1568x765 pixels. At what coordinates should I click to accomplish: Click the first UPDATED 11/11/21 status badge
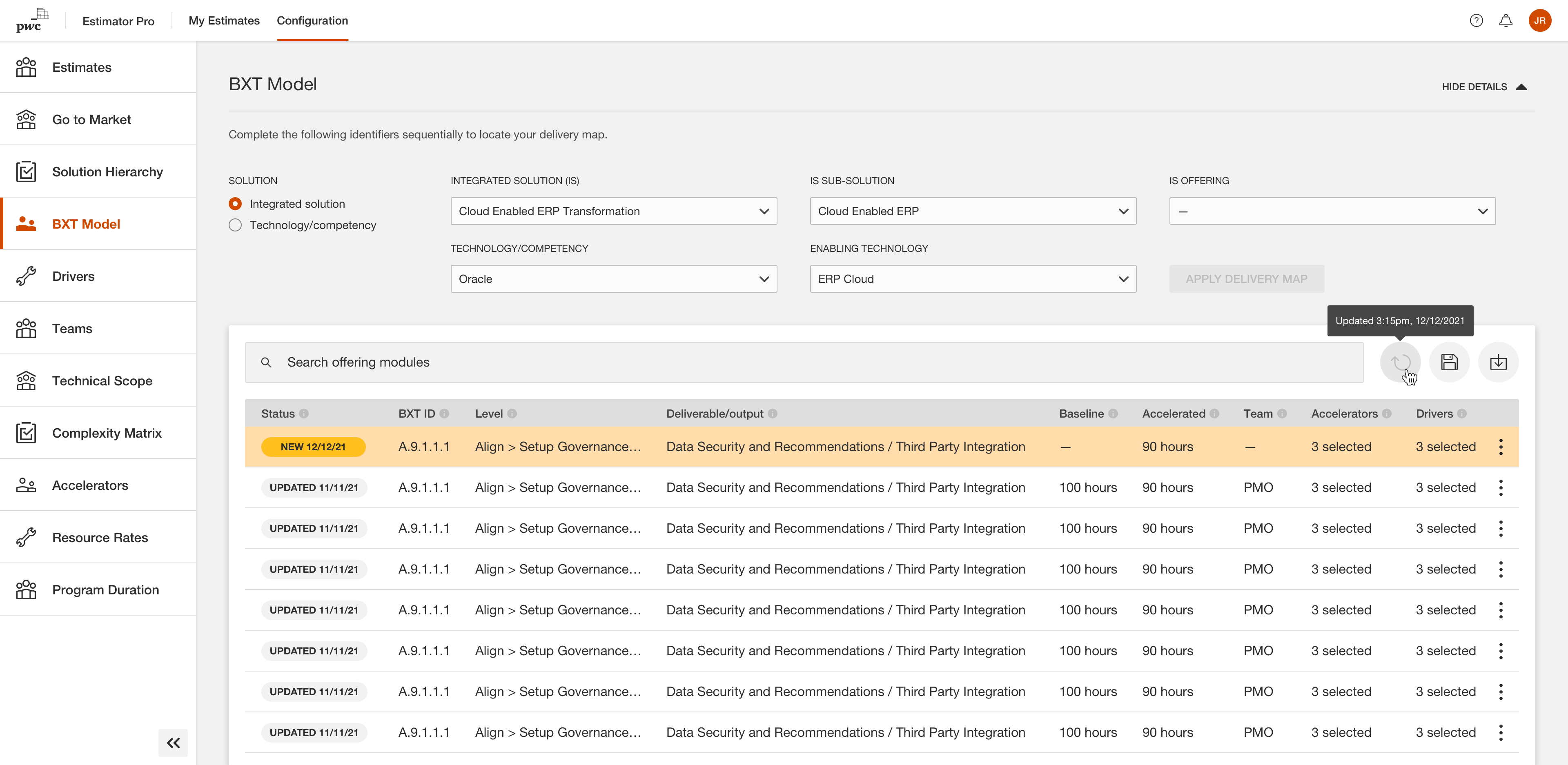click(x=314, y=487)
